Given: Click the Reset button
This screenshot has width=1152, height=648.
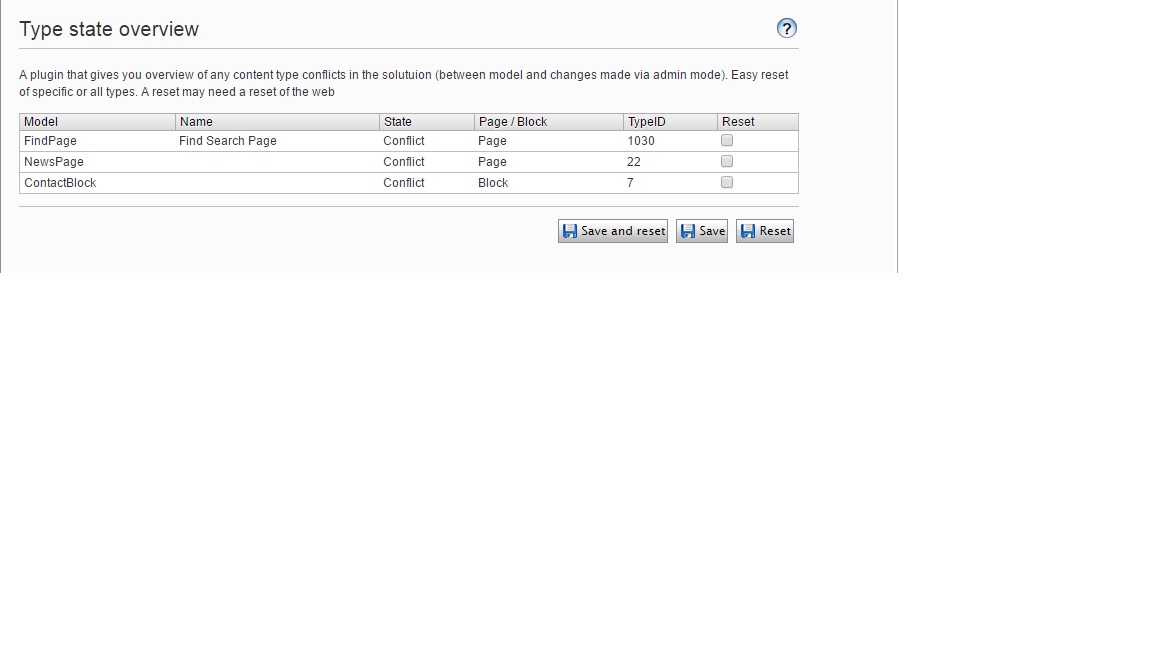Looking at the screenshot, I should [764, 231].
